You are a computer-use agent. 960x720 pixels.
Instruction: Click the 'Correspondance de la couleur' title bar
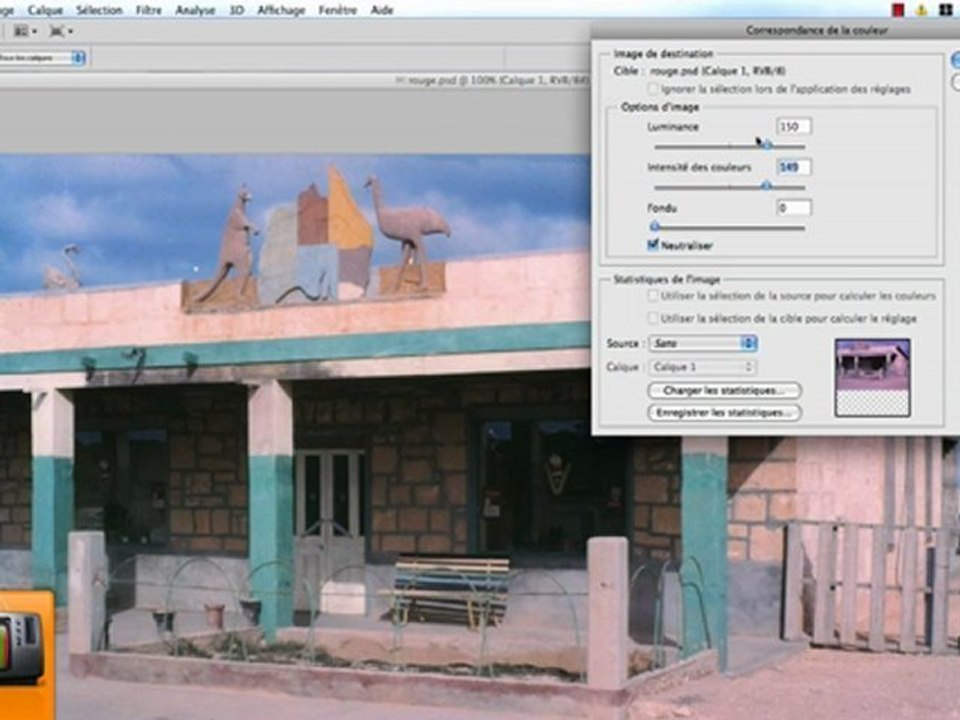(x=776, y=30)
